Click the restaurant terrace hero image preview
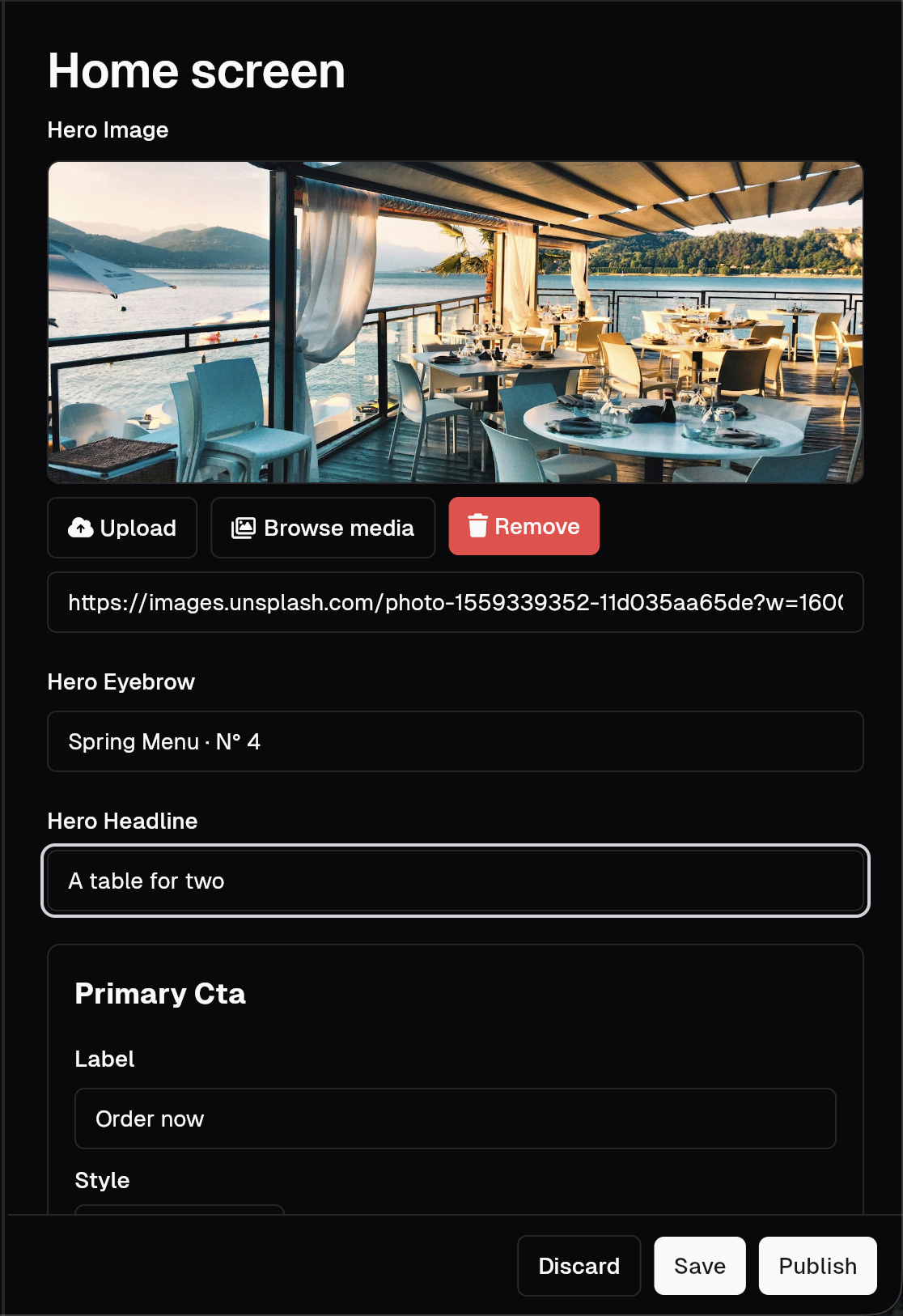903x1316 pixels. [456, 322]
